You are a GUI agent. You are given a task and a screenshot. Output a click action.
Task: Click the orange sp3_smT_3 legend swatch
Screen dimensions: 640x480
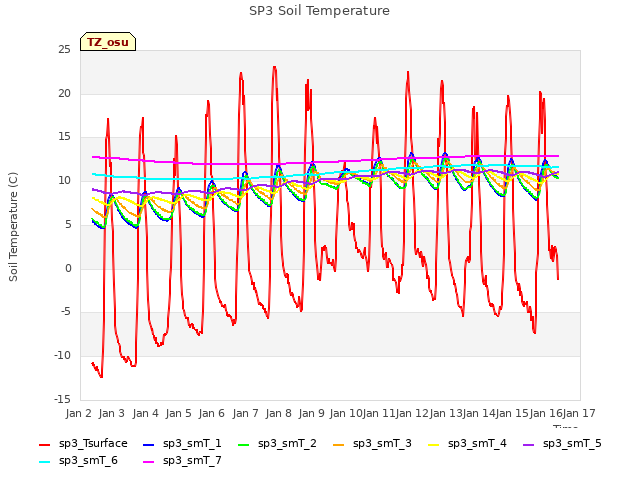click(339, 444)
